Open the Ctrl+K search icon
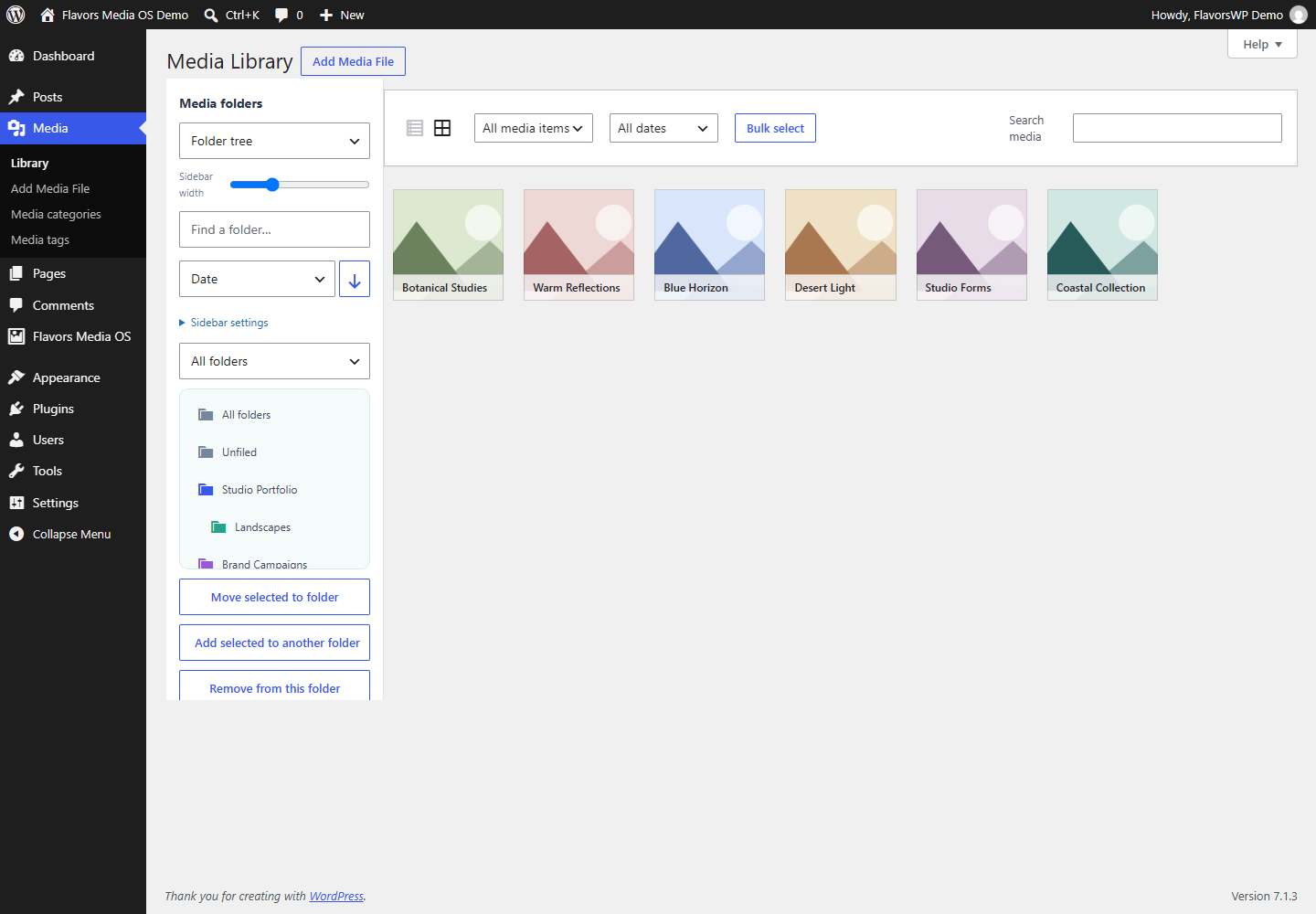Viewport: 1316px width, 914px height. 211,15
